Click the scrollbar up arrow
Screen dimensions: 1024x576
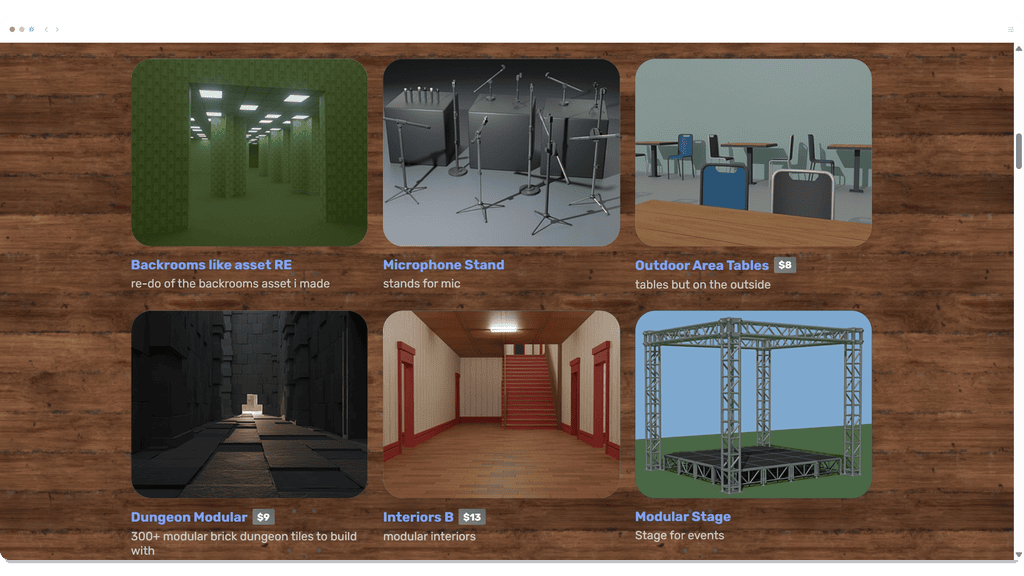(1018, 48)
